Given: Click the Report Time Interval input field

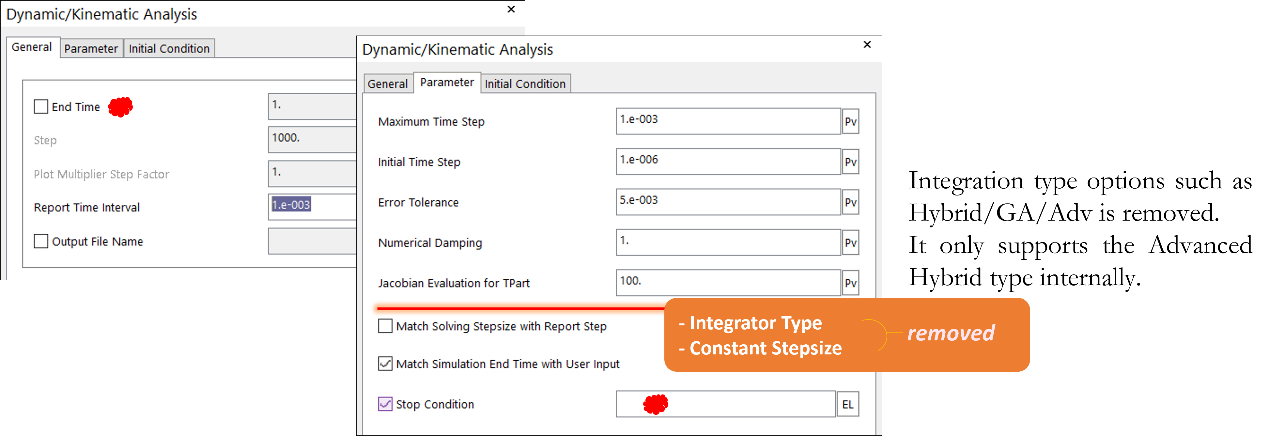Looking at the screenshot, I should [312, 207].
